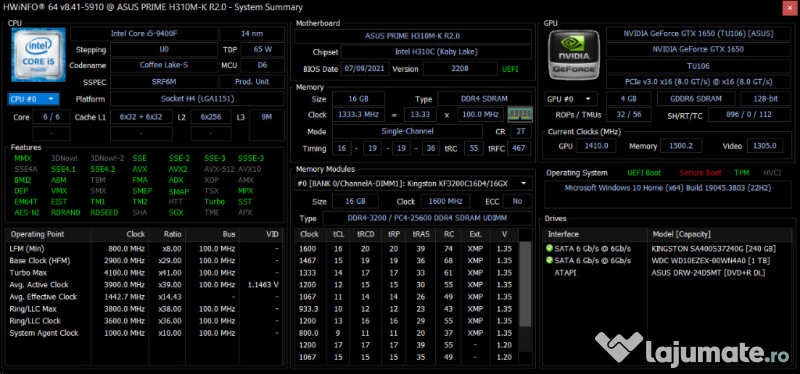The image size is (800, 374).
Task: Expand the memory module selector Kingston KF3200C16D4/16GX
Action: [413, 183]
